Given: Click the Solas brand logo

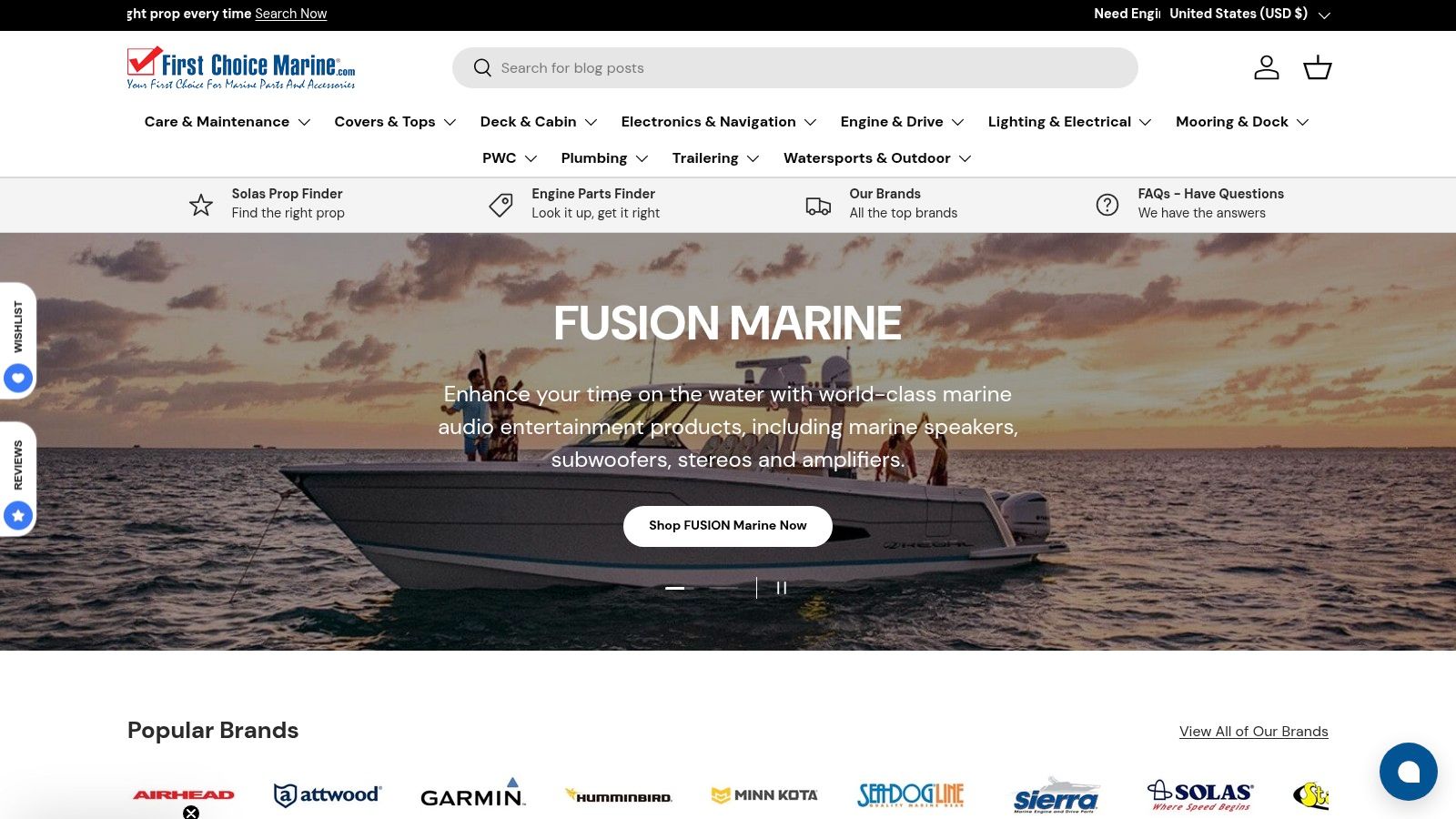Looking at the screenshot, I should (1200, 794).
